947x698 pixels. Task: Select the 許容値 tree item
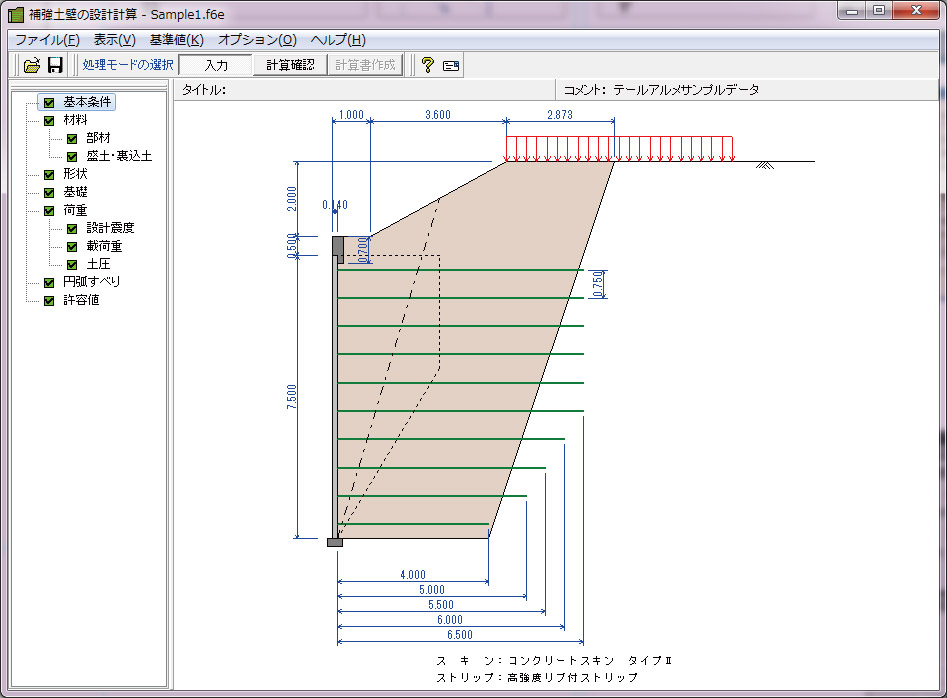coord(82,300)
